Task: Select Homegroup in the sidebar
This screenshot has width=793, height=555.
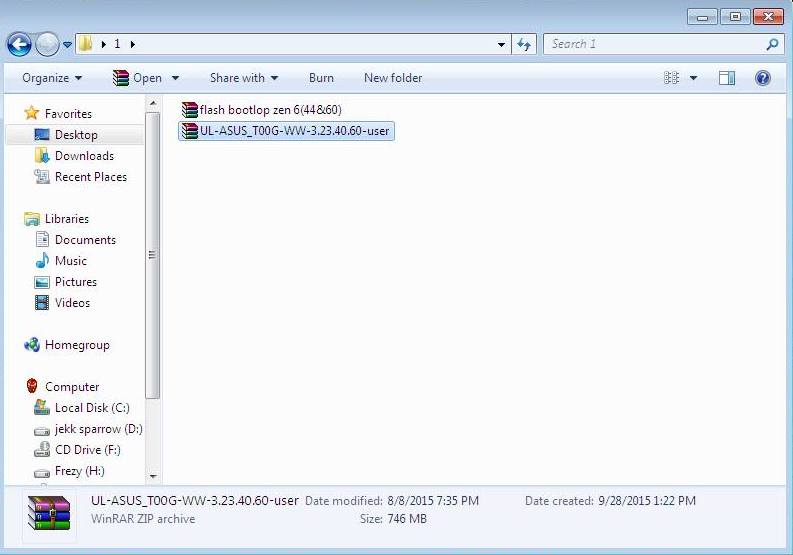Action: pyautogui.click(x=67, y=345)
